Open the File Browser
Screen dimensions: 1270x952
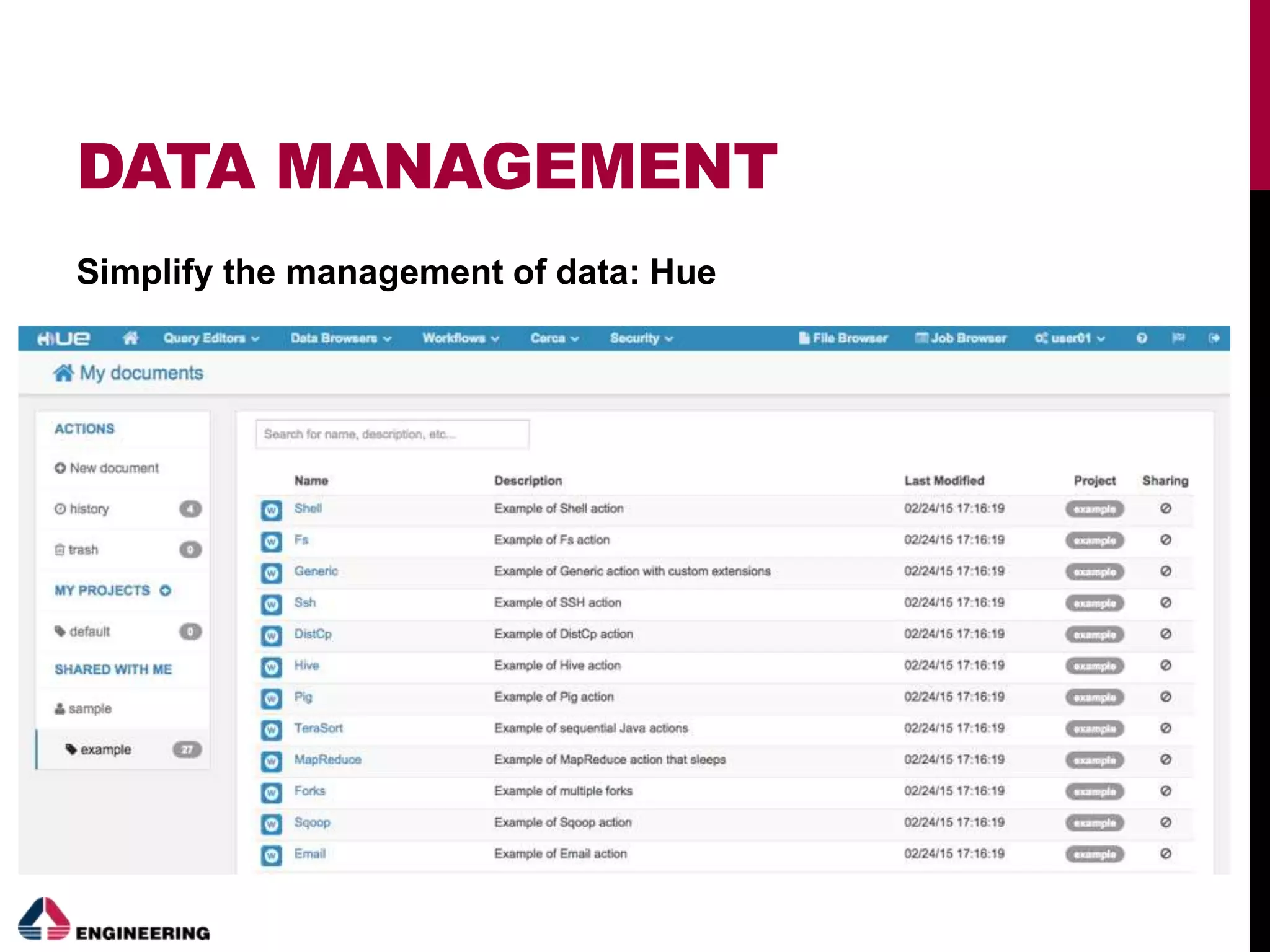(x=843, y=338)
